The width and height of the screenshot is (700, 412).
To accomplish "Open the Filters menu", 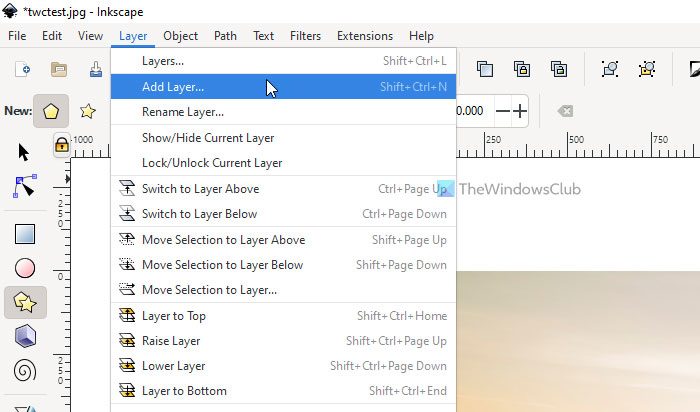I will [305, 36].
